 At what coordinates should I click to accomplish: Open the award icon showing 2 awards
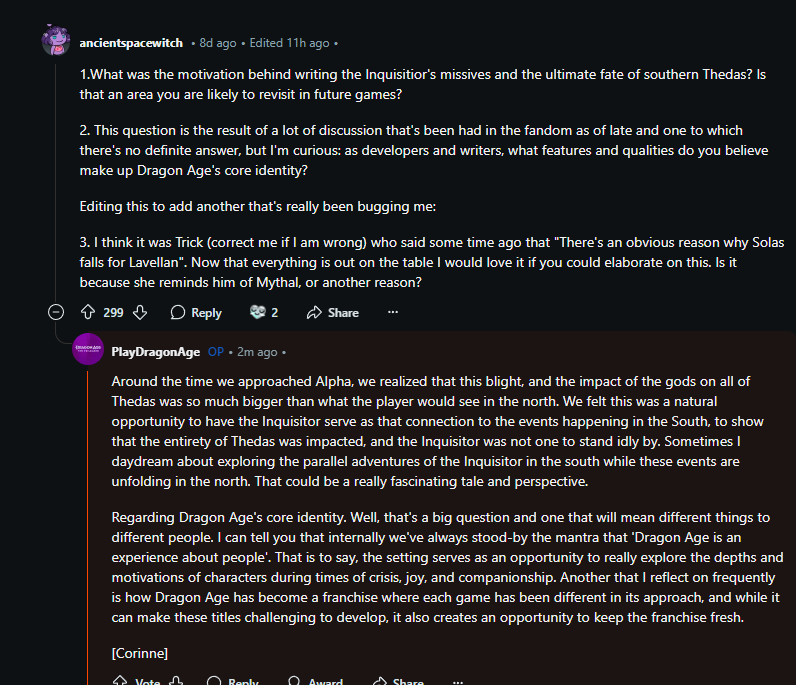tap(264, 312)
